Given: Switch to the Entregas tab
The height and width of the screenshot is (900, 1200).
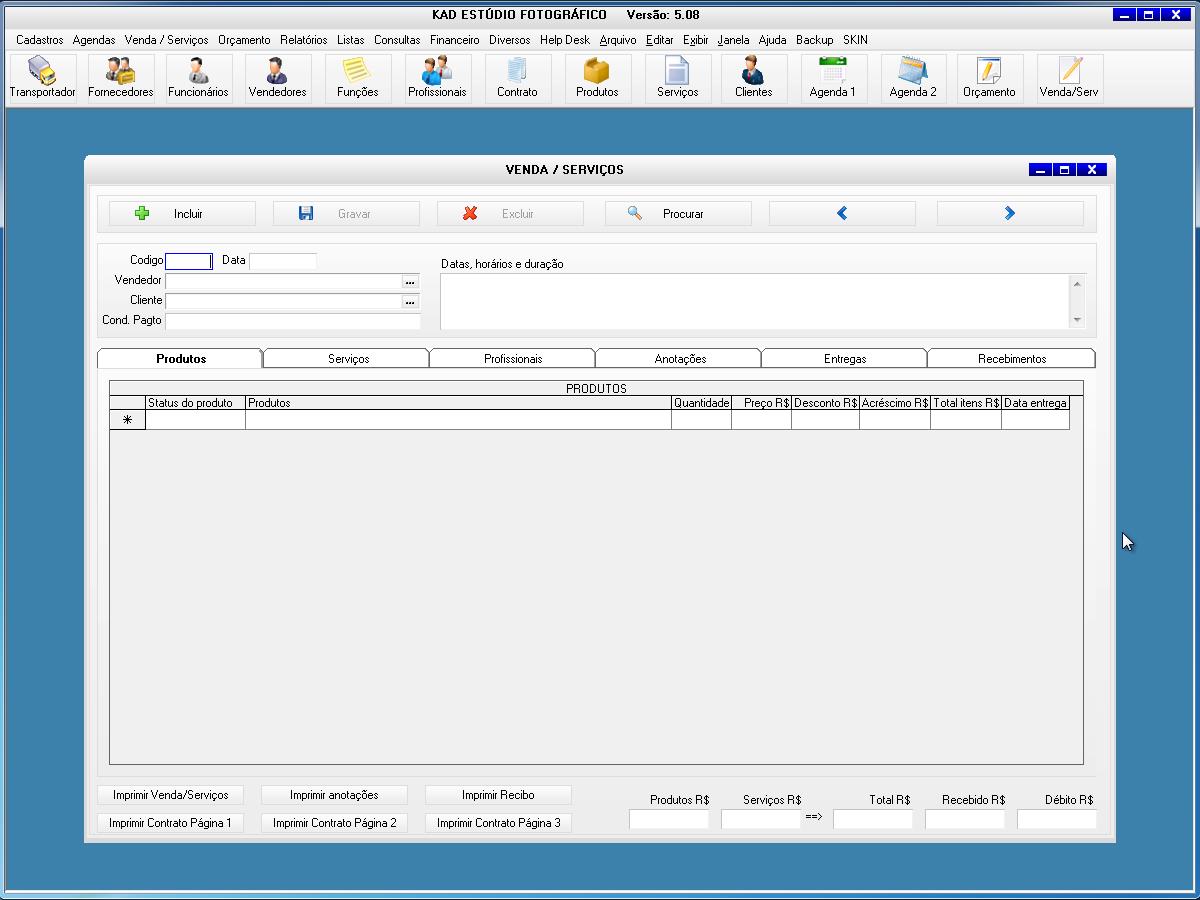Looking at the screenshot, I should point(845,359).
